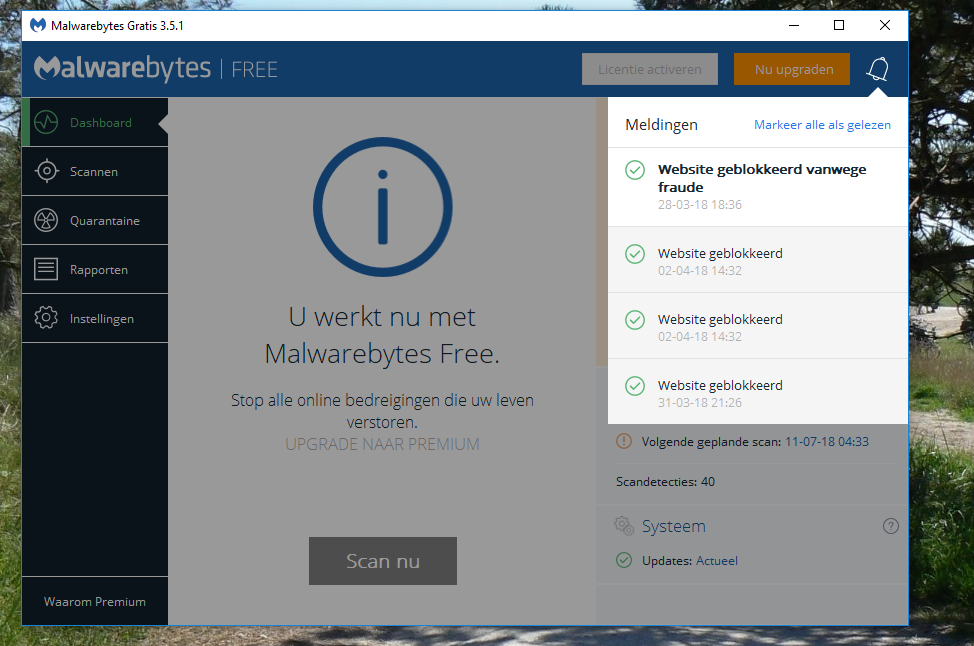
Task: Click the Scandetecties: 40 text
Action: click(x=665, y=481)
